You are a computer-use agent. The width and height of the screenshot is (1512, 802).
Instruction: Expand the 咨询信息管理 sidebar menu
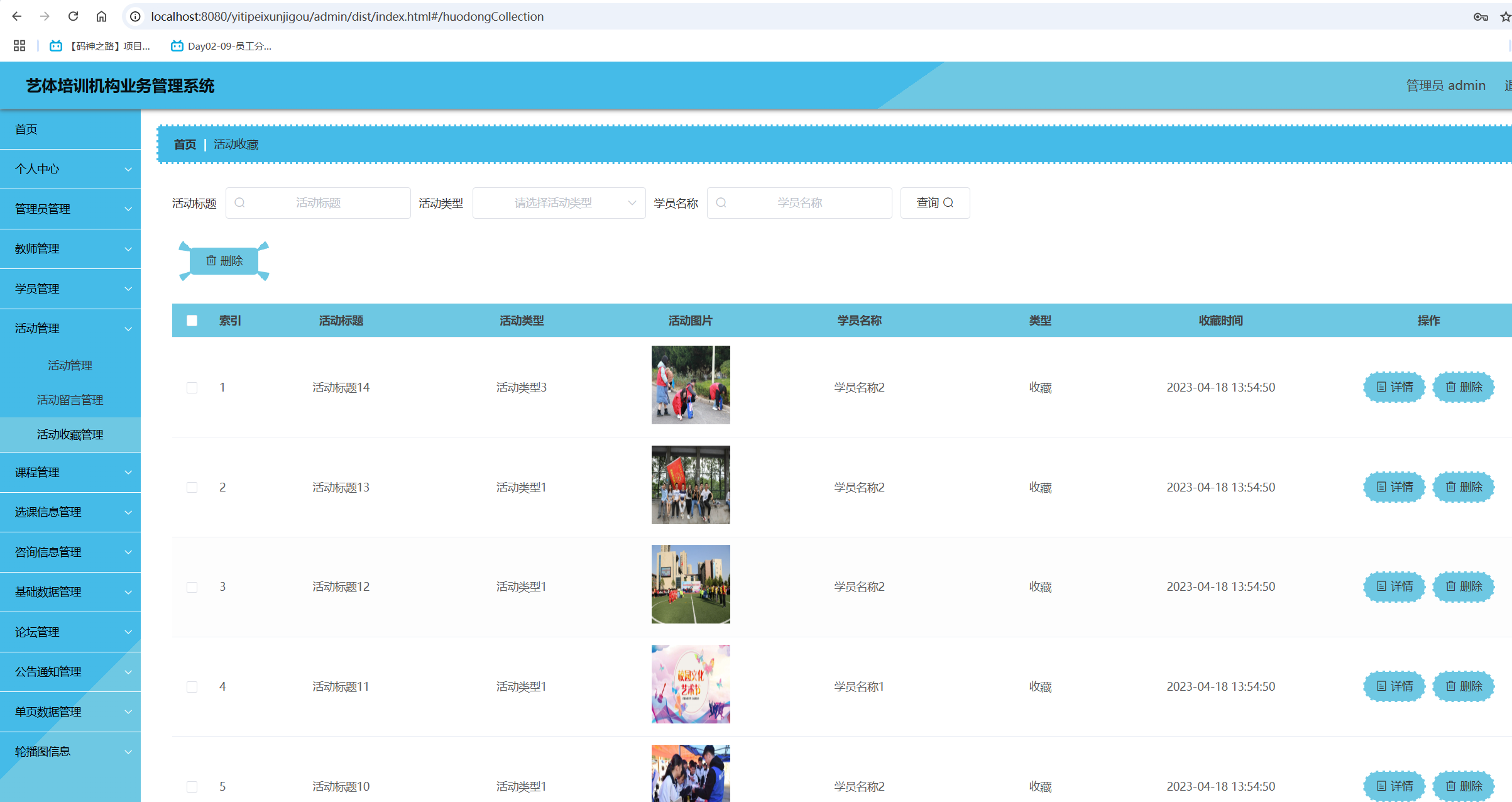[70, 552]
